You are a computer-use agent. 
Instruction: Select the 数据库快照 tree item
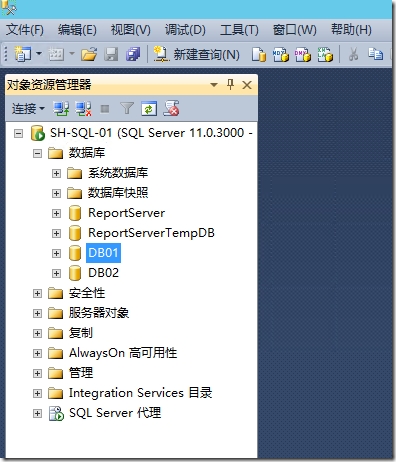pyautogui.click(x=118, y=193)
